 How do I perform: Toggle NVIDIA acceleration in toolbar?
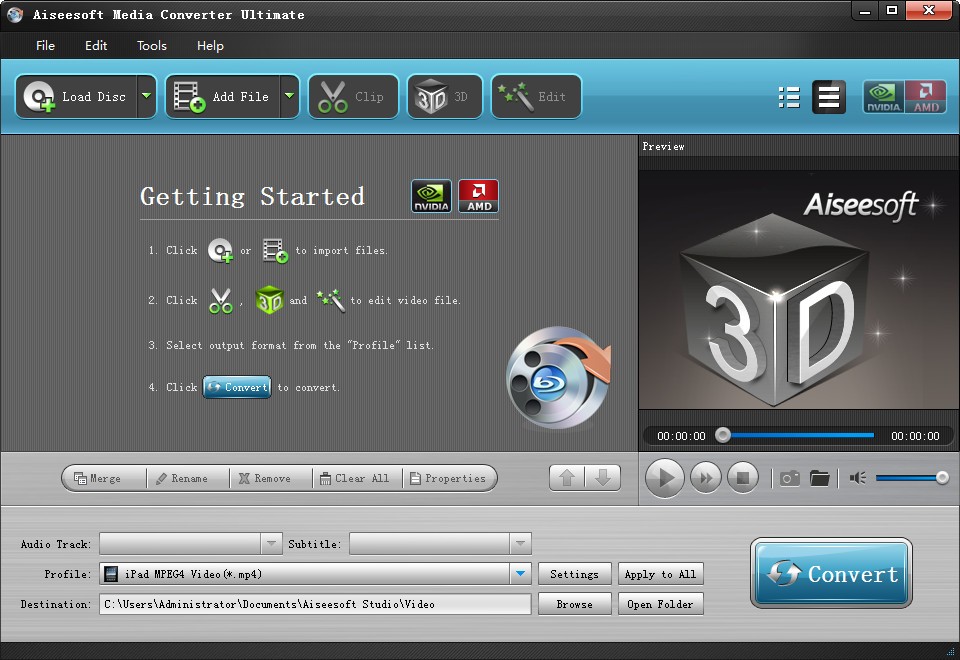[x=883, y=97]
